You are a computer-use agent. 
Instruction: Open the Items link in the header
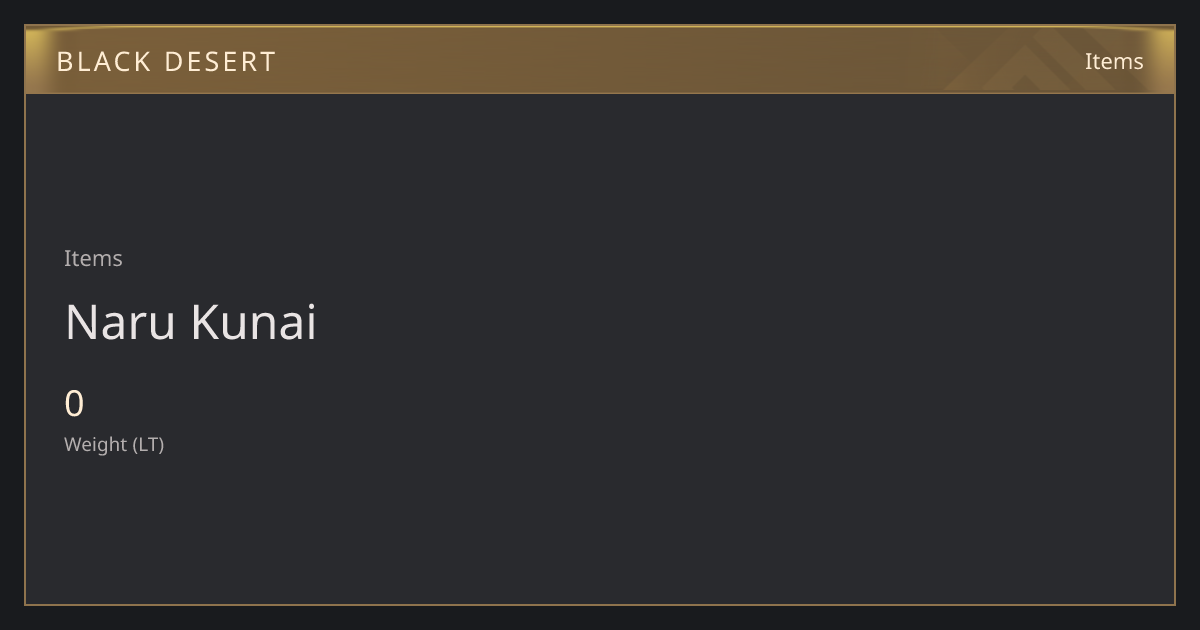(x=1114, y=61)
